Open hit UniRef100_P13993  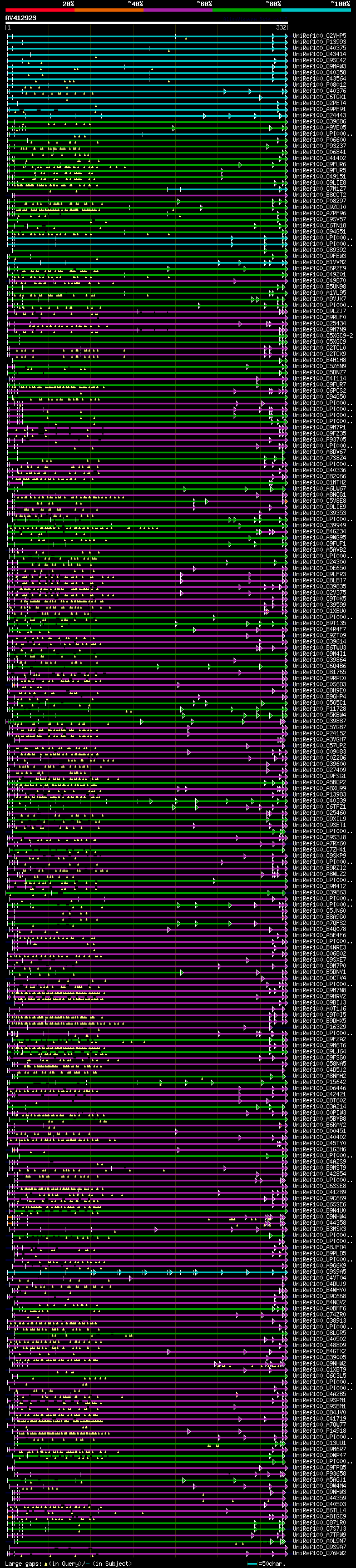coord(319,42)
